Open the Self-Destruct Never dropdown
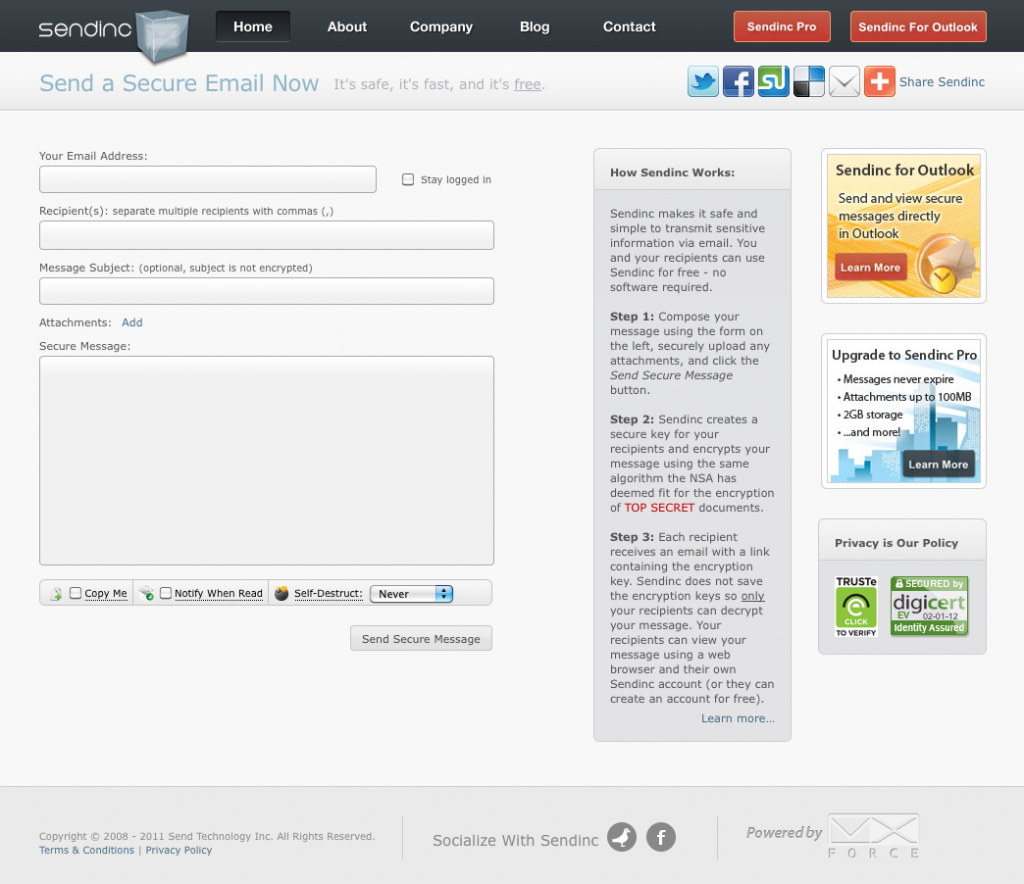The image size is (1024, 884). click(x=411, y=593)
